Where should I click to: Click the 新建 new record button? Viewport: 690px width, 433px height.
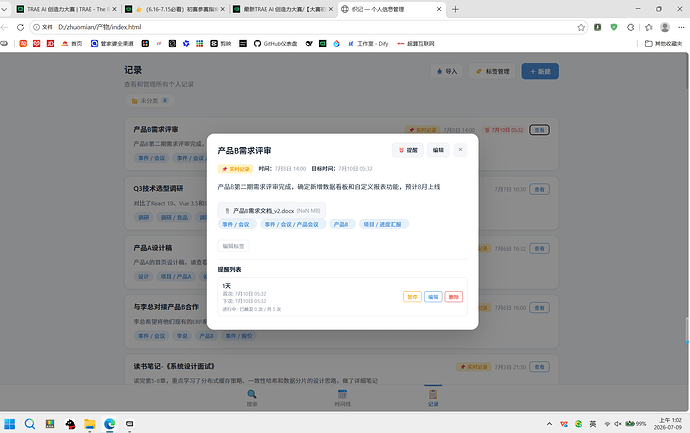tap(540, 71)
